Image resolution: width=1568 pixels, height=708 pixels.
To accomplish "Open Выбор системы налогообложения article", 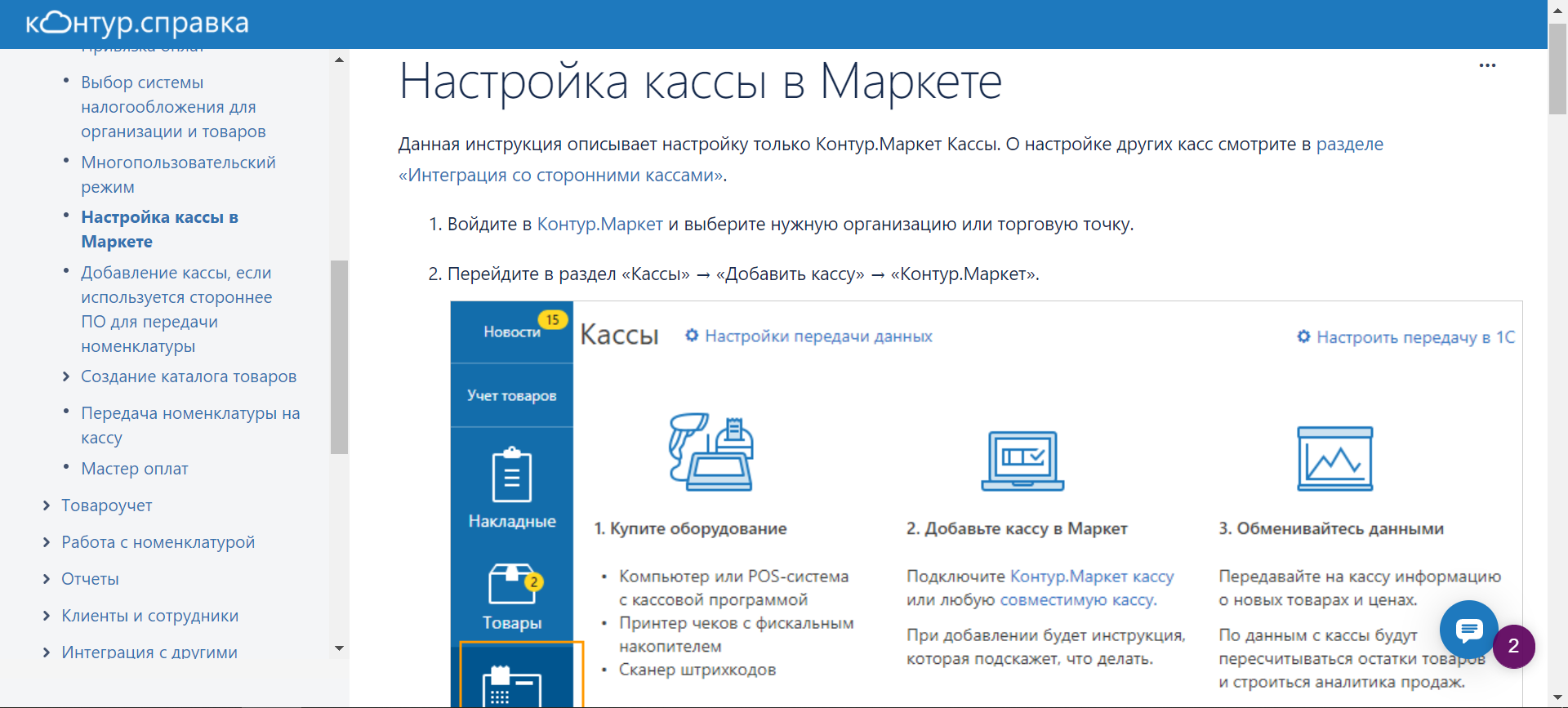I will 173,107.
